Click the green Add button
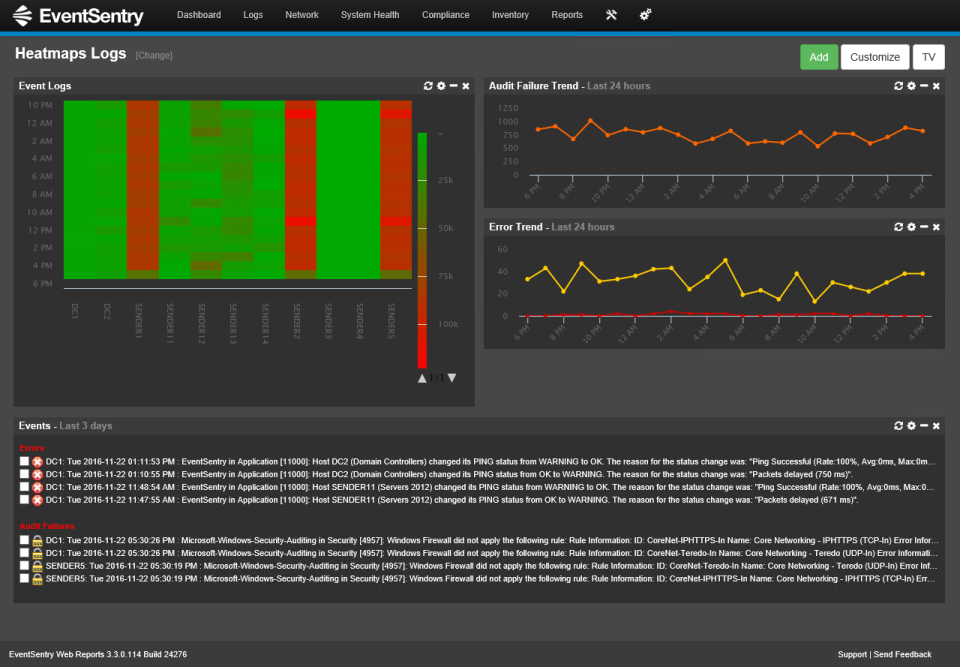Screen dimensions: 960x667 pyautogui.click(x=819, y=57)
